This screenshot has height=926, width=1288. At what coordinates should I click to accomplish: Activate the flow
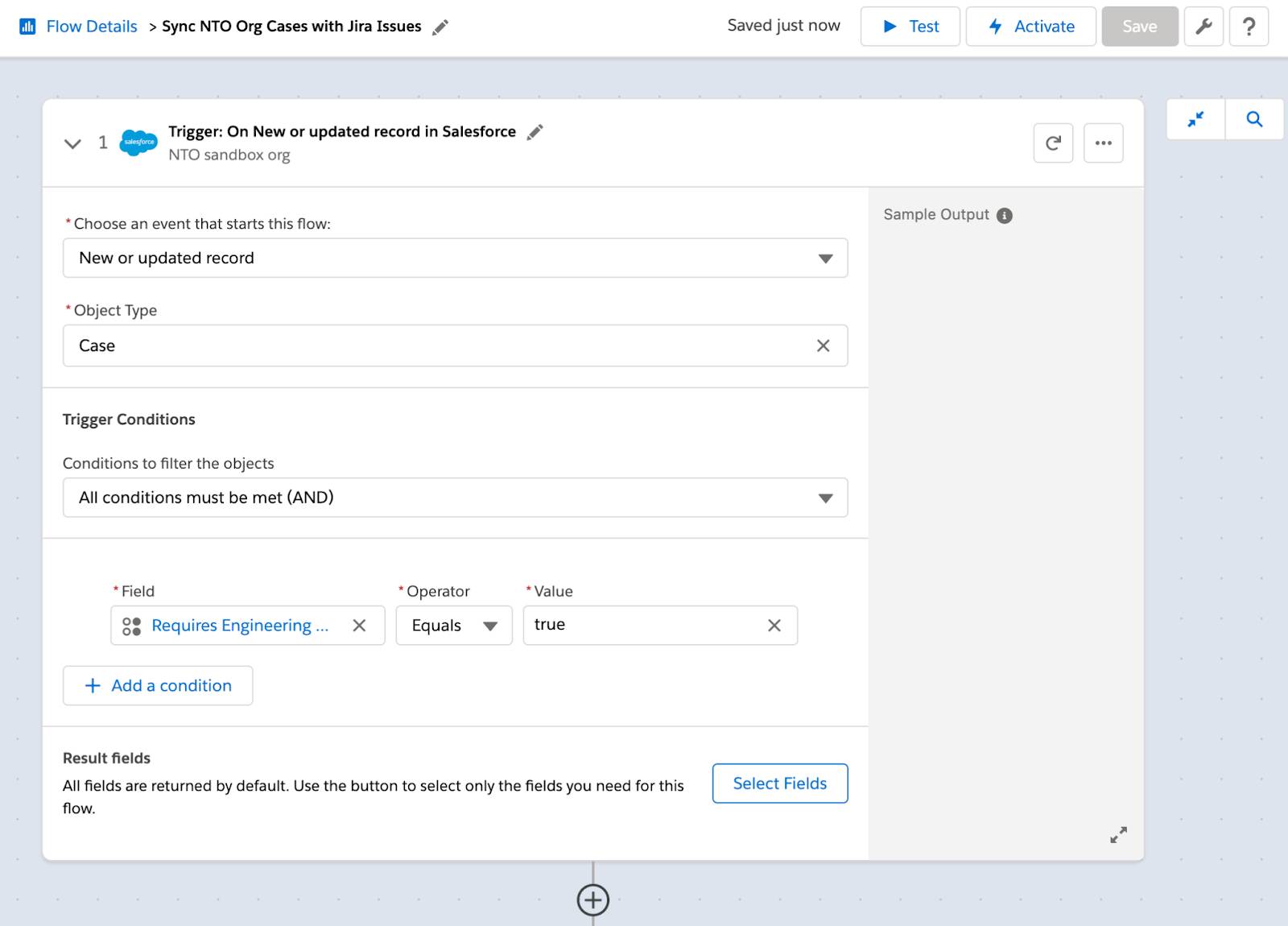(x=1031, y=27)
